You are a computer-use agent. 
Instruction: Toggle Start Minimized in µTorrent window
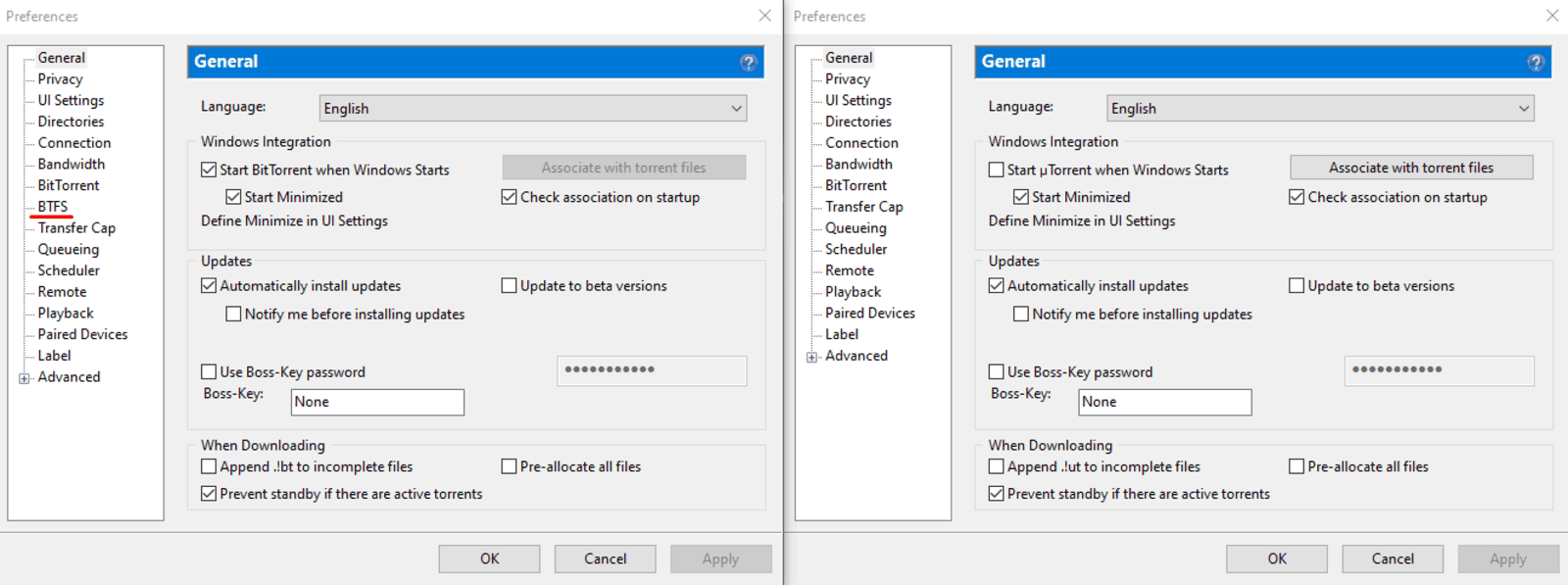[x=1021, y=197]
